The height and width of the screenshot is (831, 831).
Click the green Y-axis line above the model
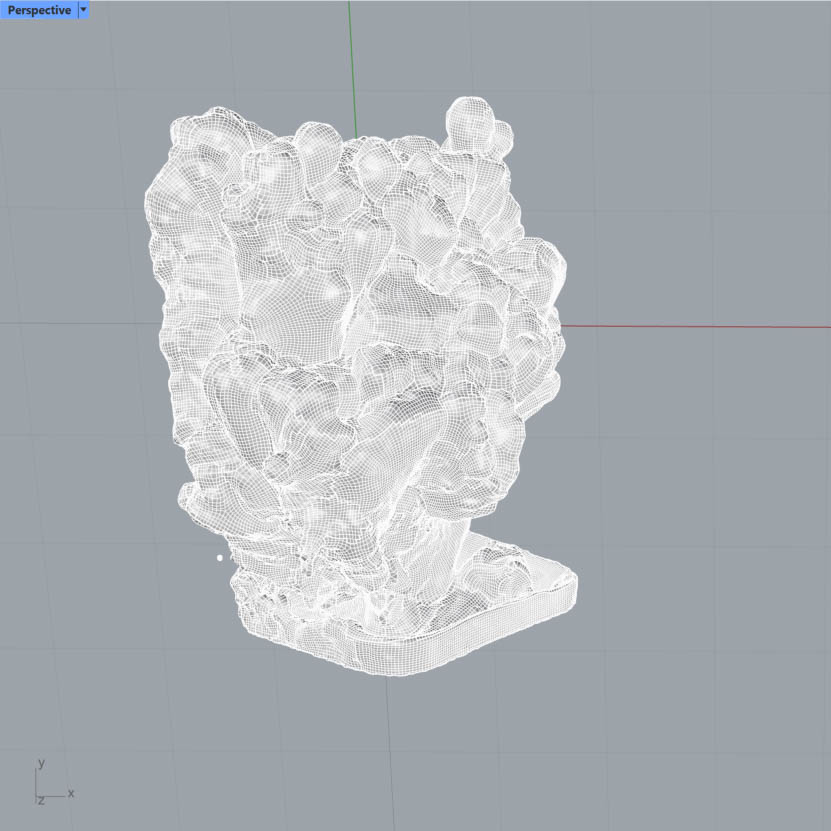pyautogui.click(x=351, y=60)
